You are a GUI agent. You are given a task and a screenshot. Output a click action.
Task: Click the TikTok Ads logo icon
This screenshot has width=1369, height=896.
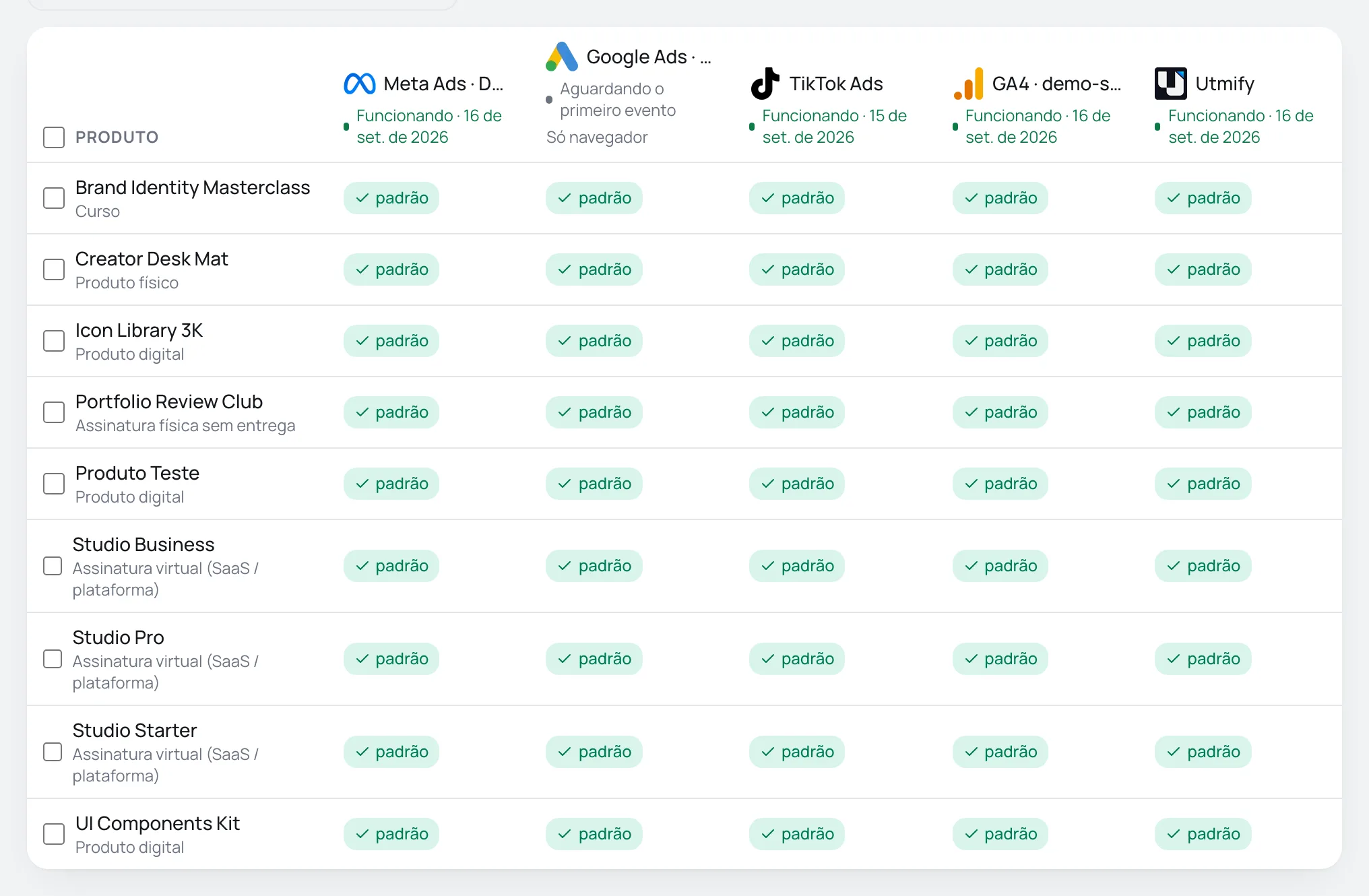click(x=765, y=84)
